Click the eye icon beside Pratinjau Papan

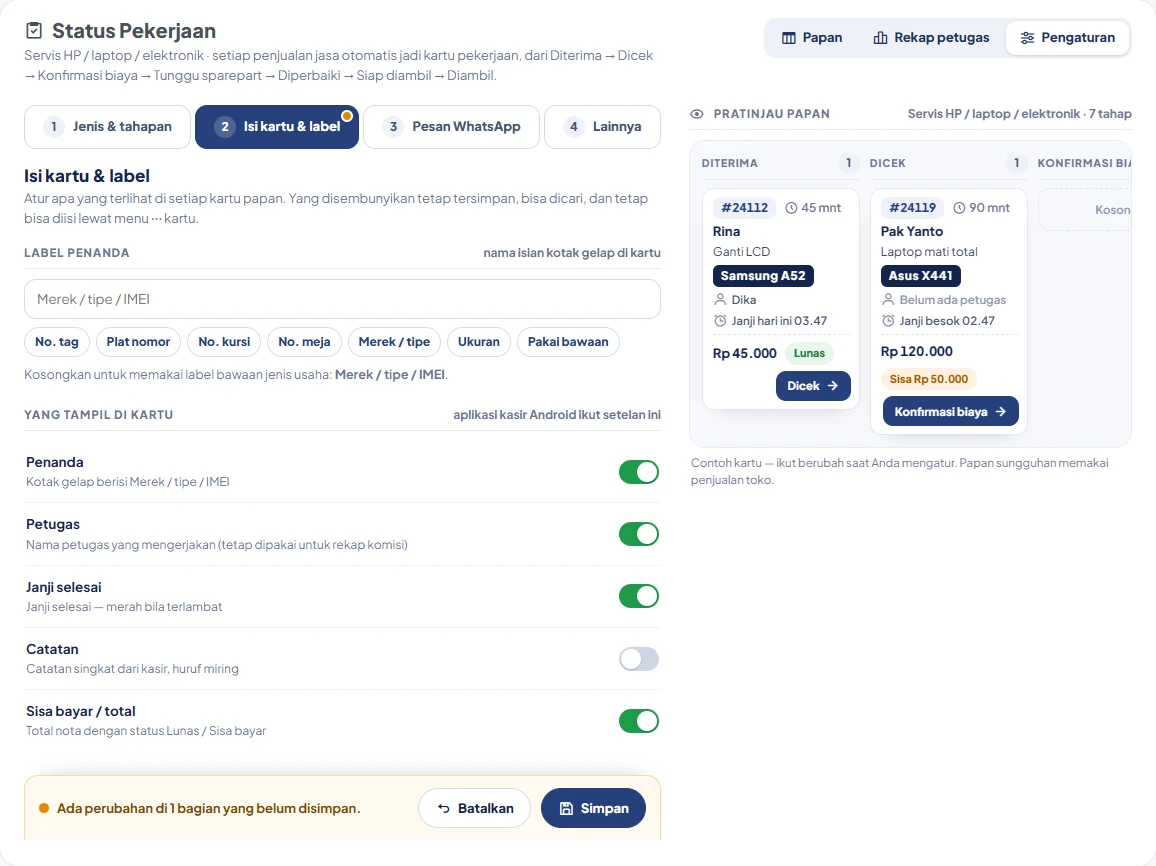click(697, 114)
